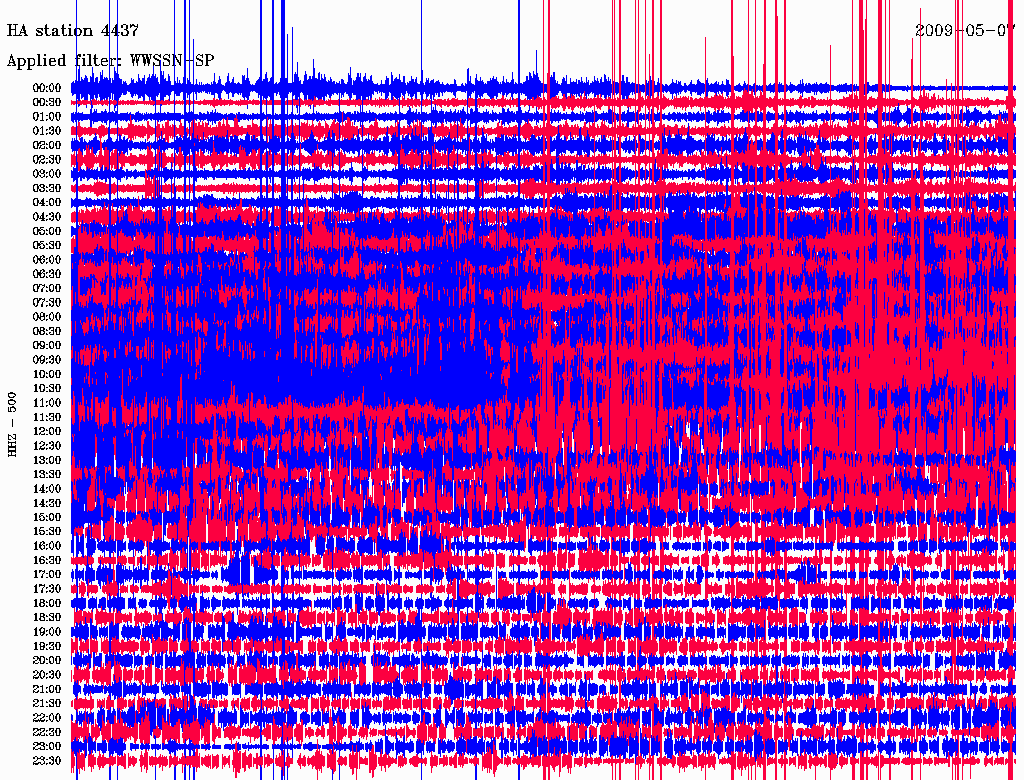
Task: Select the 11:00 time label
Action: click(47, 402)
